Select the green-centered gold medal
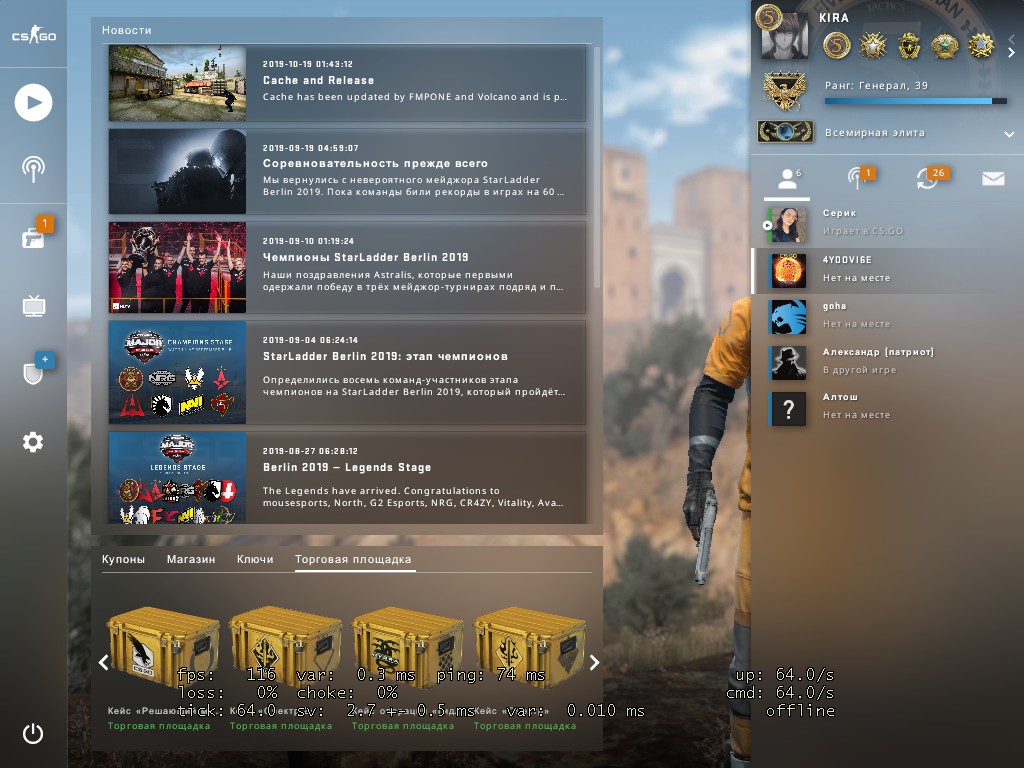1024x768 pixels. 944,46
